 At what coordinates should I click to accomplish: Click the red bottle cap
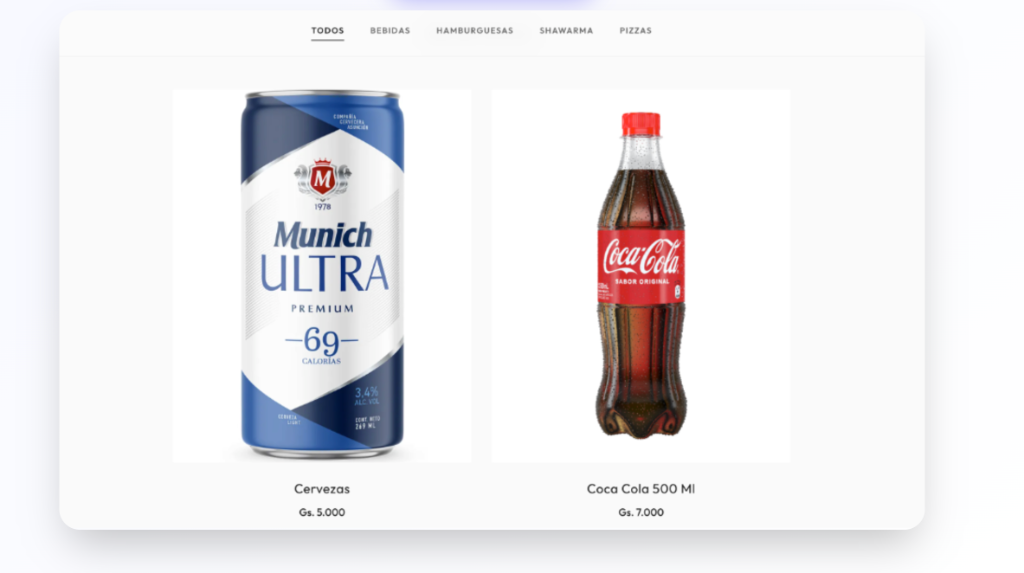(641, 124)
